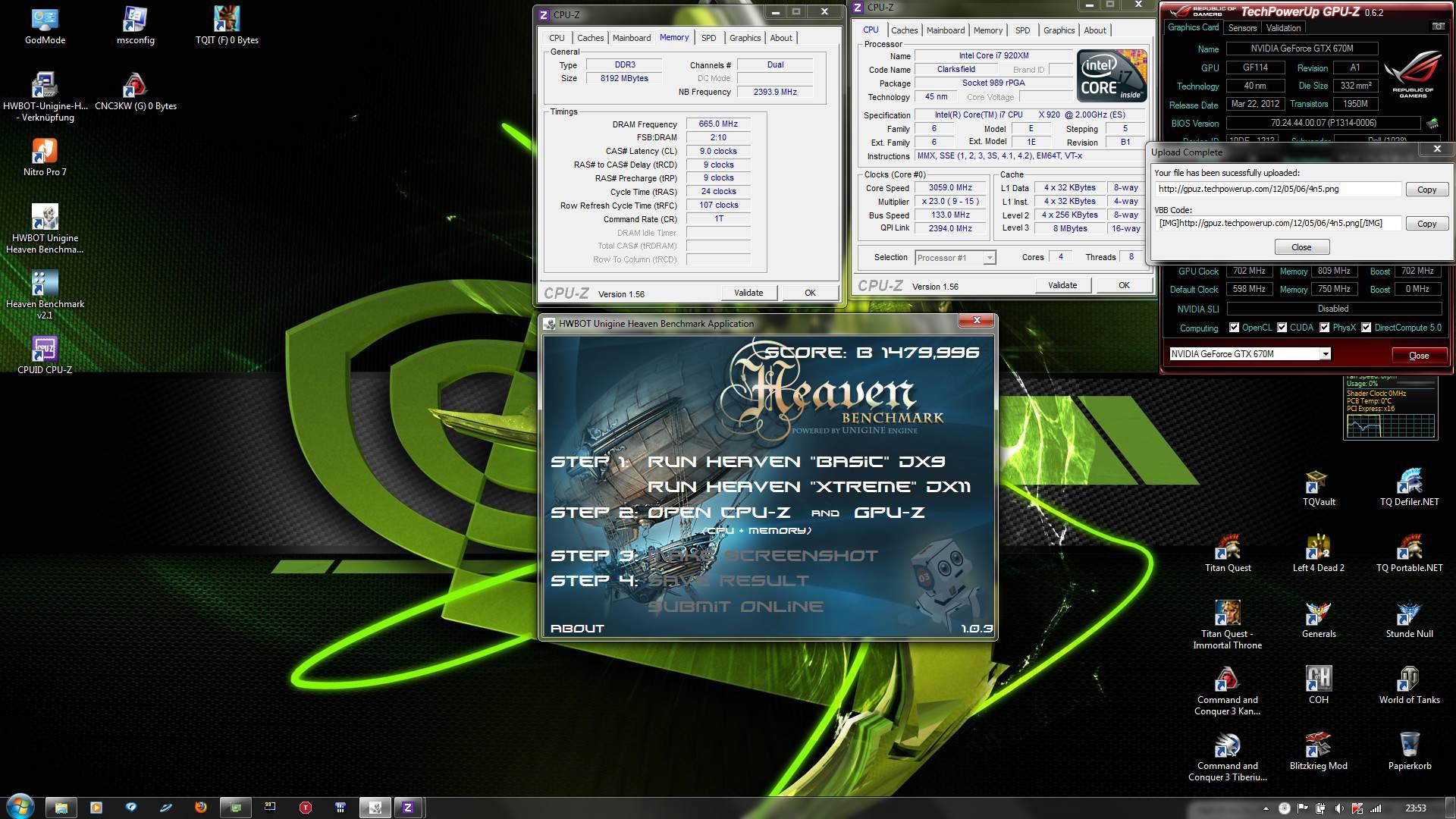This screenshot has width=1456, height=819.
Task: Select HWBOT Unigine Heaven Benchmark desktop icon
Action: tap(45, 229)
